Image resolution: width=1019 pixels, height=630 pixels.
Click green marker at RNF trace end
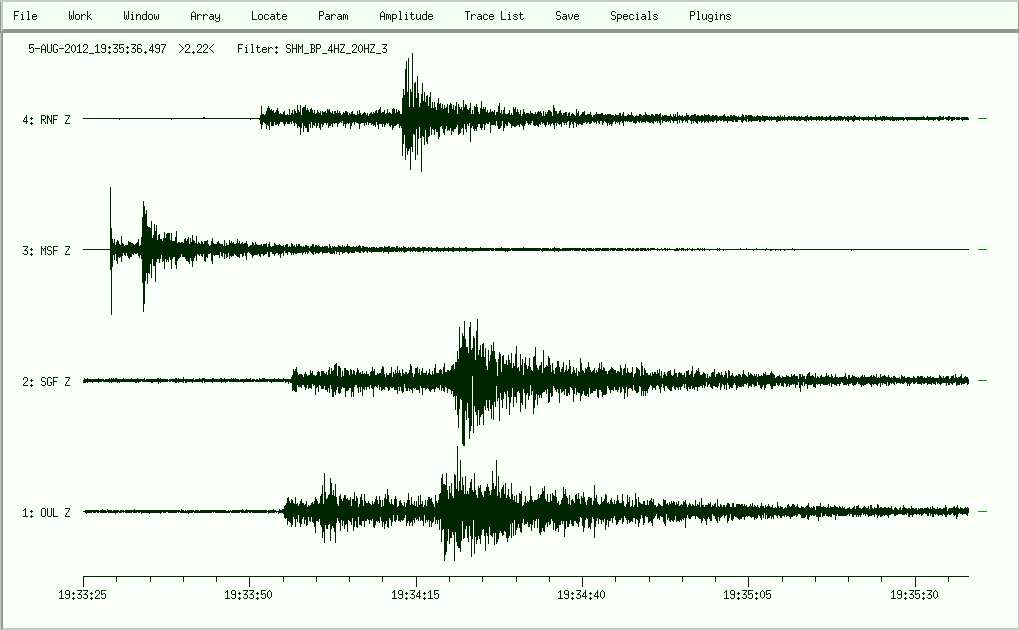982,119
